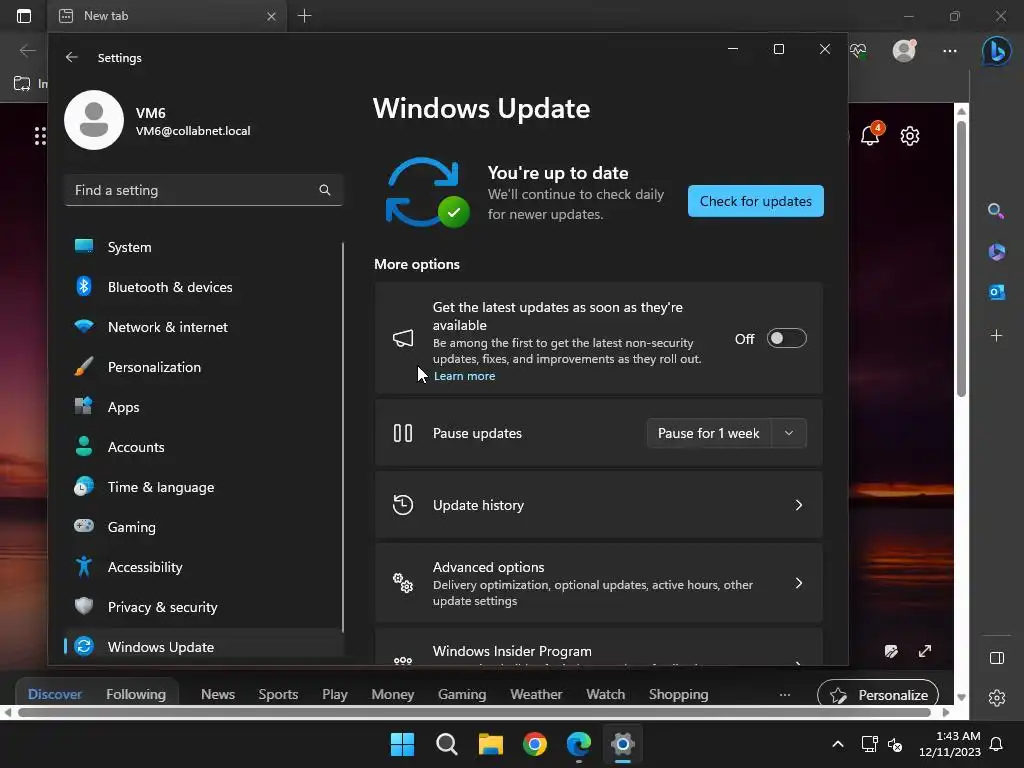Open the News feed tab

pos(217,694)
